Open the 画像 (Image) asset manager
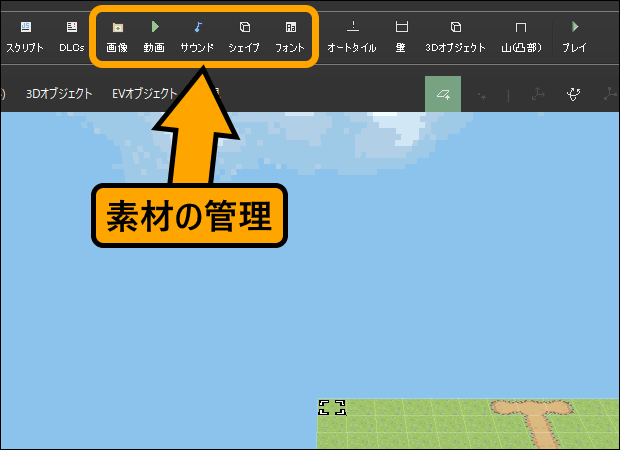620x450 pixels. coord(117,35)
